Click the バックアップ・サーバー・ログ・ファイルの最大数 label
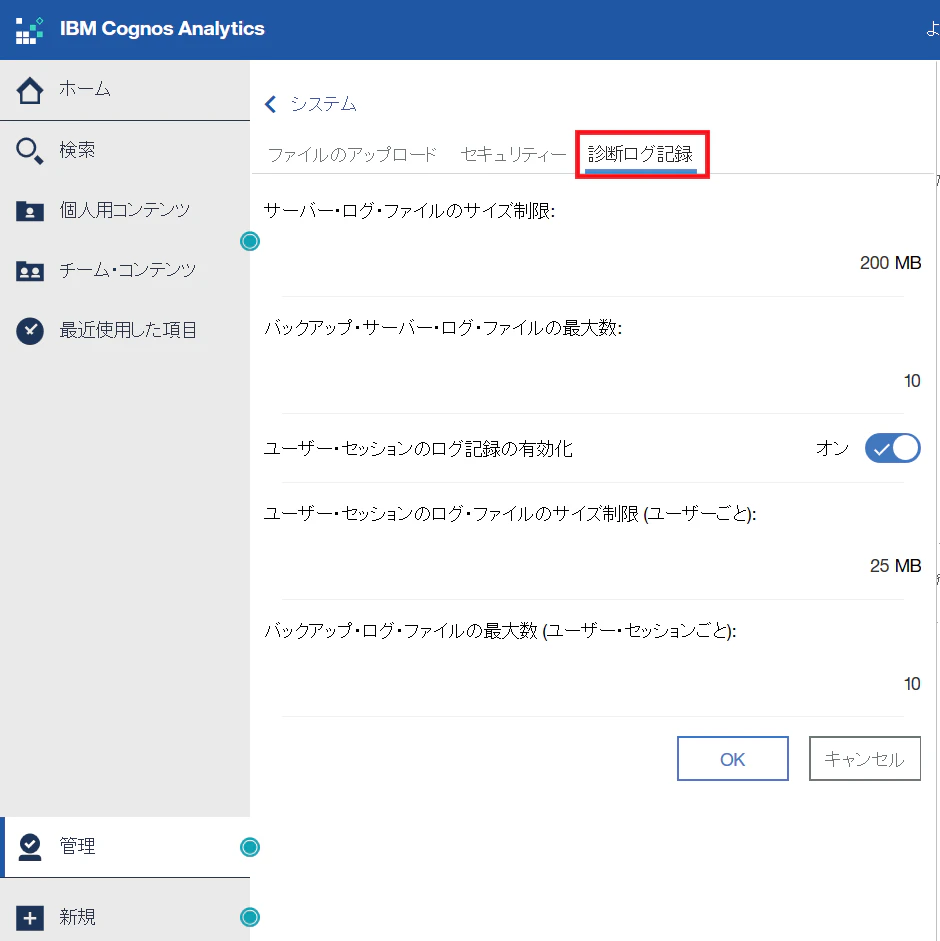Image resolution: width=940 pixels, height=941 pixels. [443, 328]
